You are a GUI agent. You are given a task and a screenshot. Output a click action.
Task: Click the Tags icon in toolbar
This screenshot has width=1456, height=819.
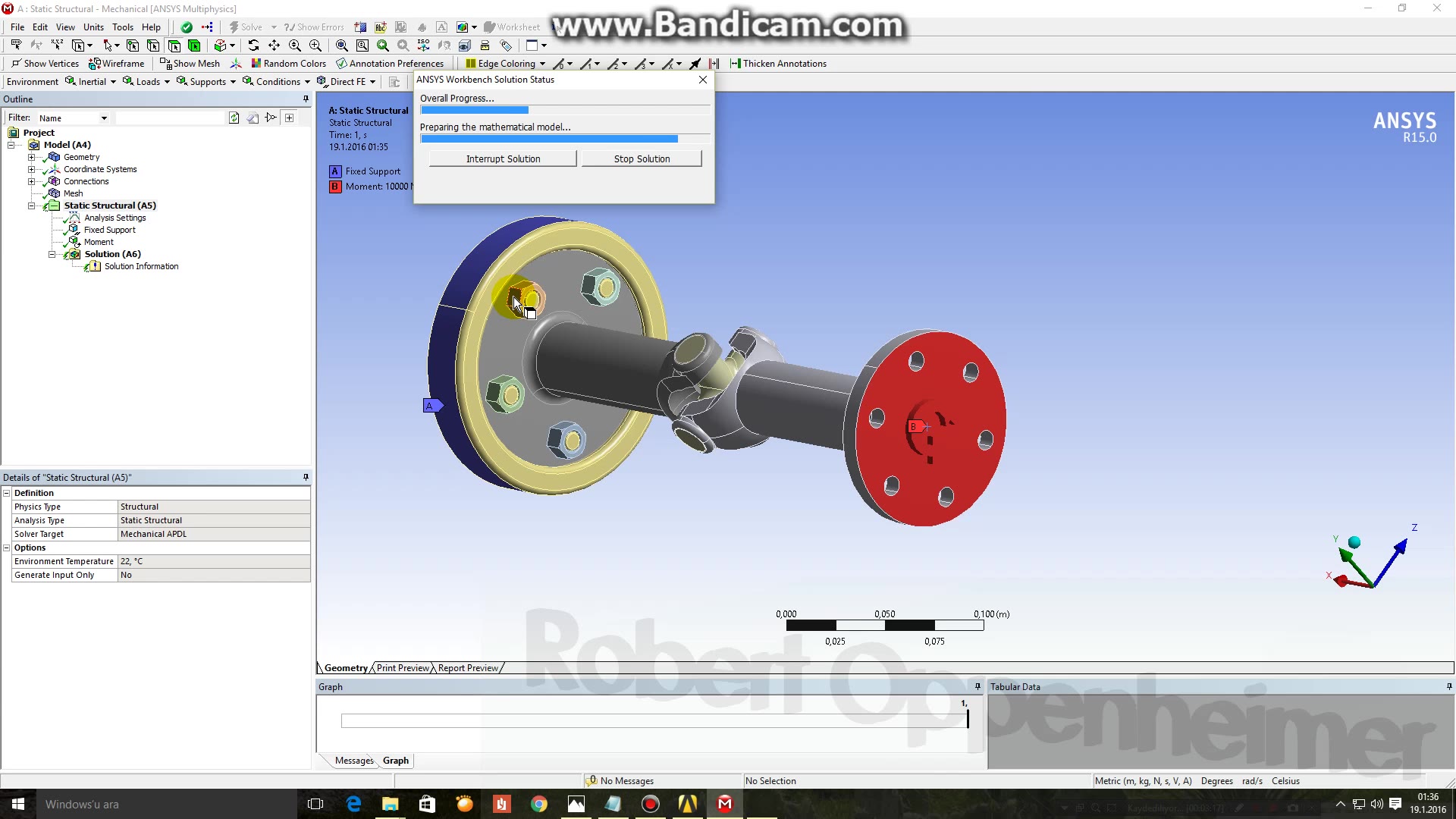pos(506,45)
